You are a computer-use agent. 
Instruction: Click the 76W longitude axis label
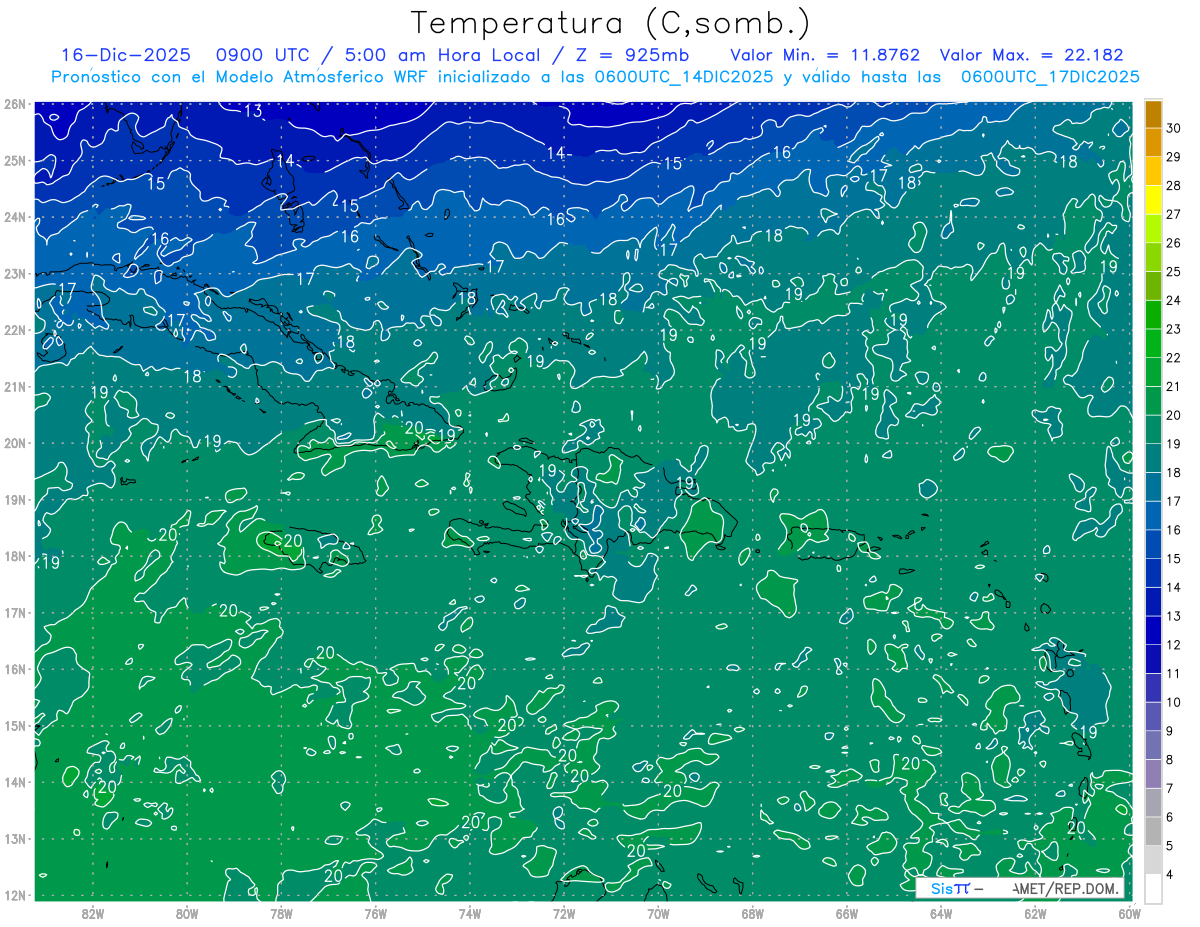(x=375, y=914)
